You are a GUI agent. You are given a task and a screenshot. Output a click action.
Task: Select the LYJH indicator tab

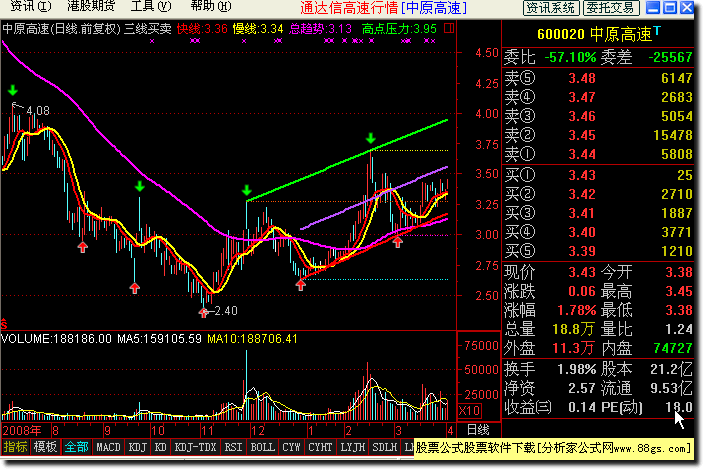353,447
